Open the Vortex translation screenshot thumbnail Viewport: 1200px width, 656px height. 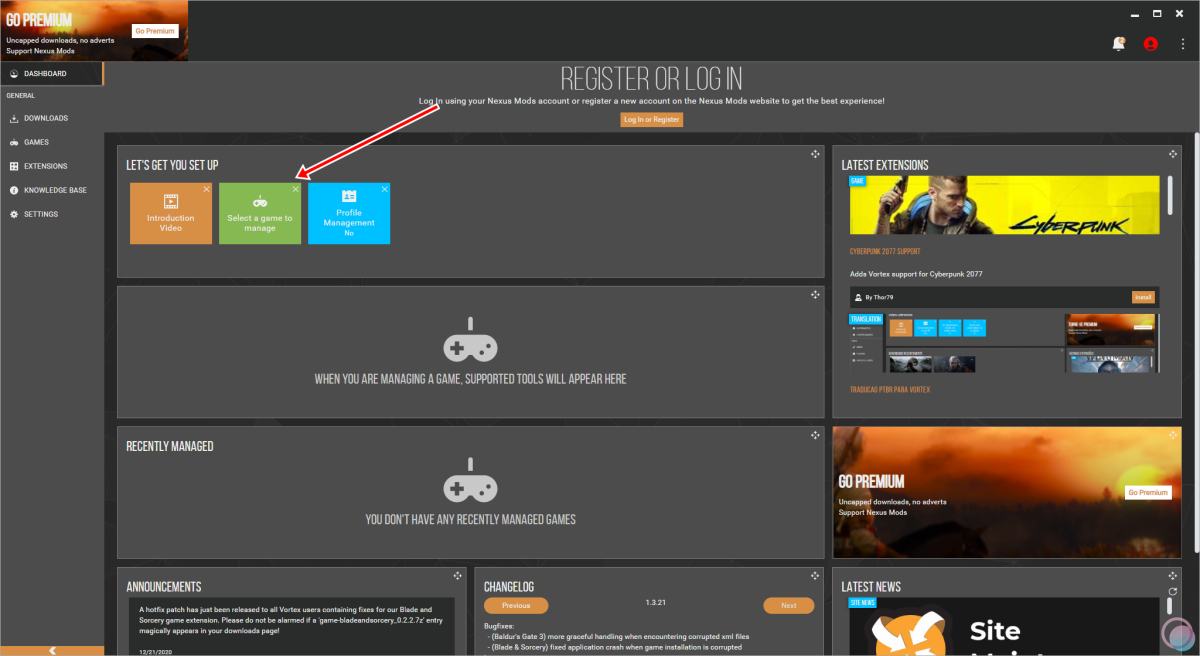1005,343
